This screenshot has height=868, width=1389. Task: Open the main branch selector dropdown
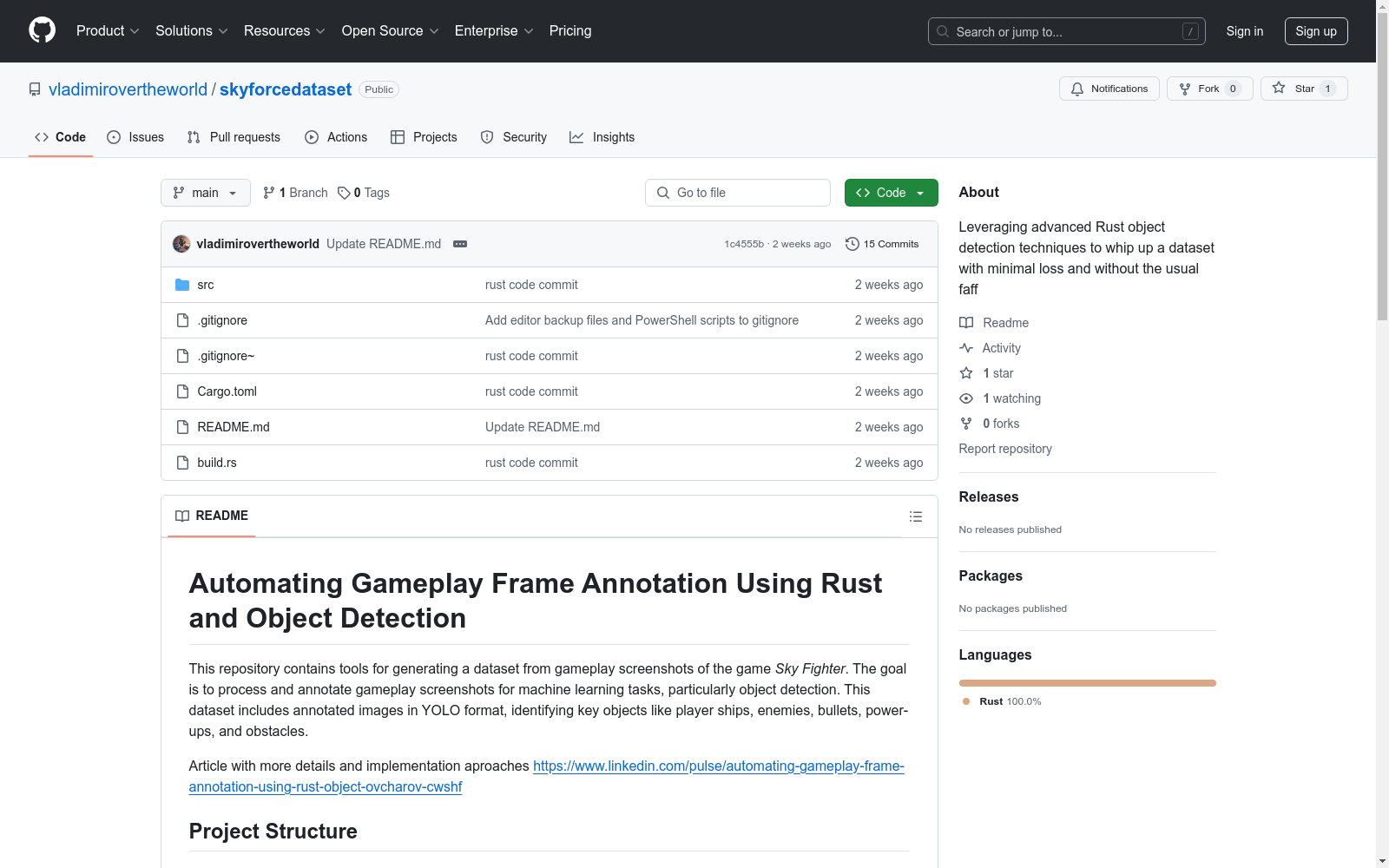tap(206, 193)
